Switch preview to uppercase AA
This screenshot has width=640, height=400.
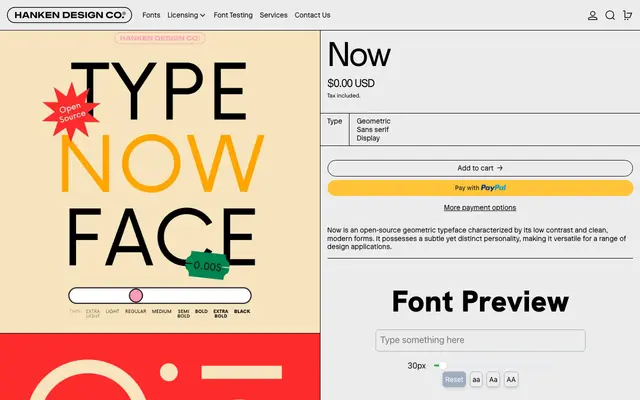tap(511, 380)
